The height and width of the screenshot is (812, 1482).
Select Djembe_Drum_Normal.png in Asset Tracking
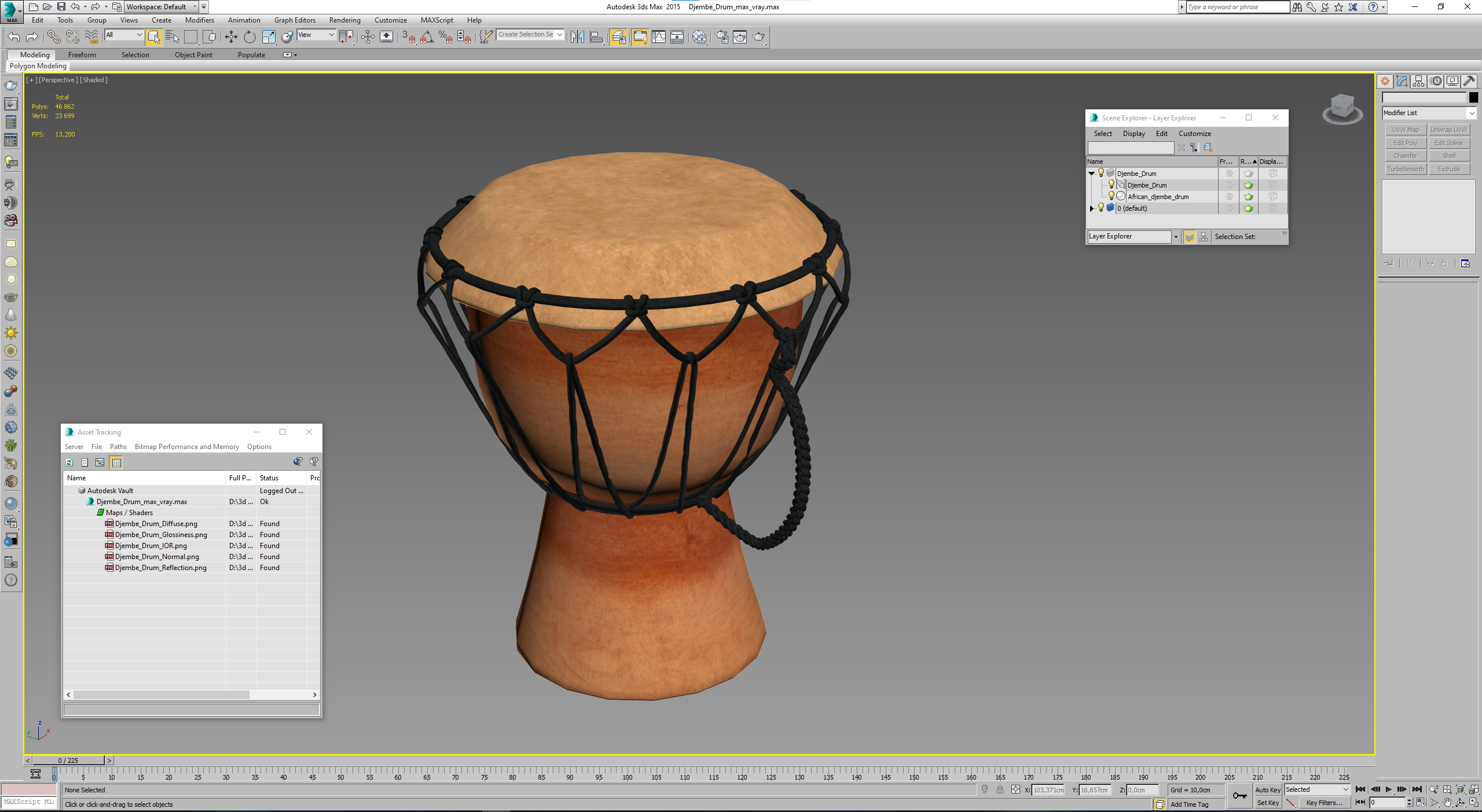(157, 557)
